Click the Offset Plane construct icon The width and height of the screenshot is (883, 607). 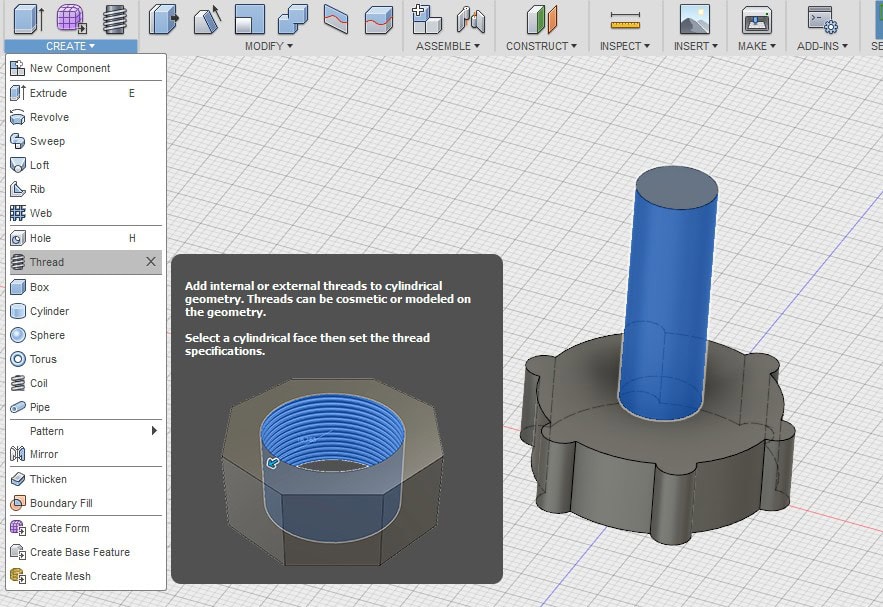click(541, 19)
